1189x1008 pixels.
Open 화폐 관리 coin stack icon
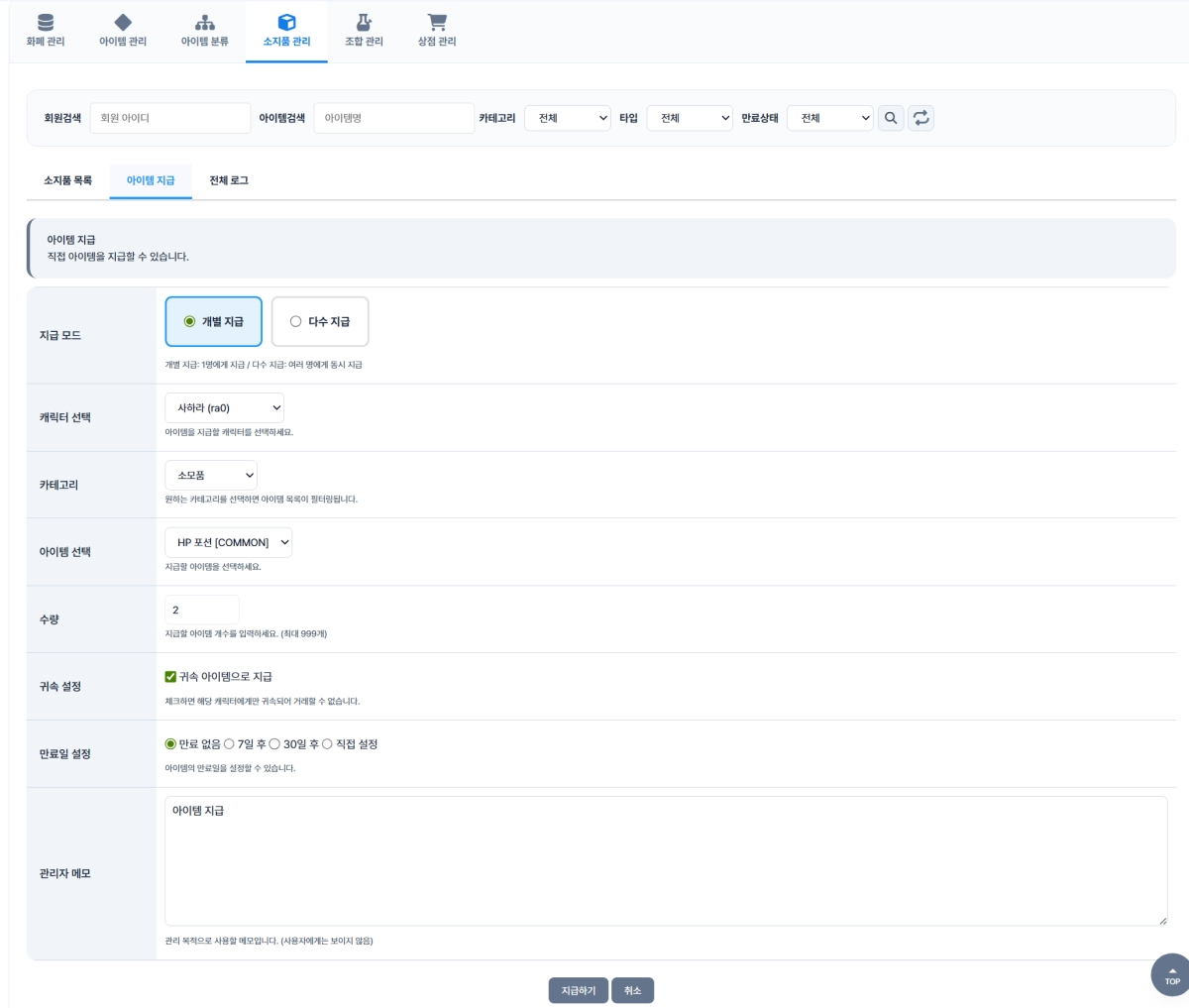[x=46, y=22]
